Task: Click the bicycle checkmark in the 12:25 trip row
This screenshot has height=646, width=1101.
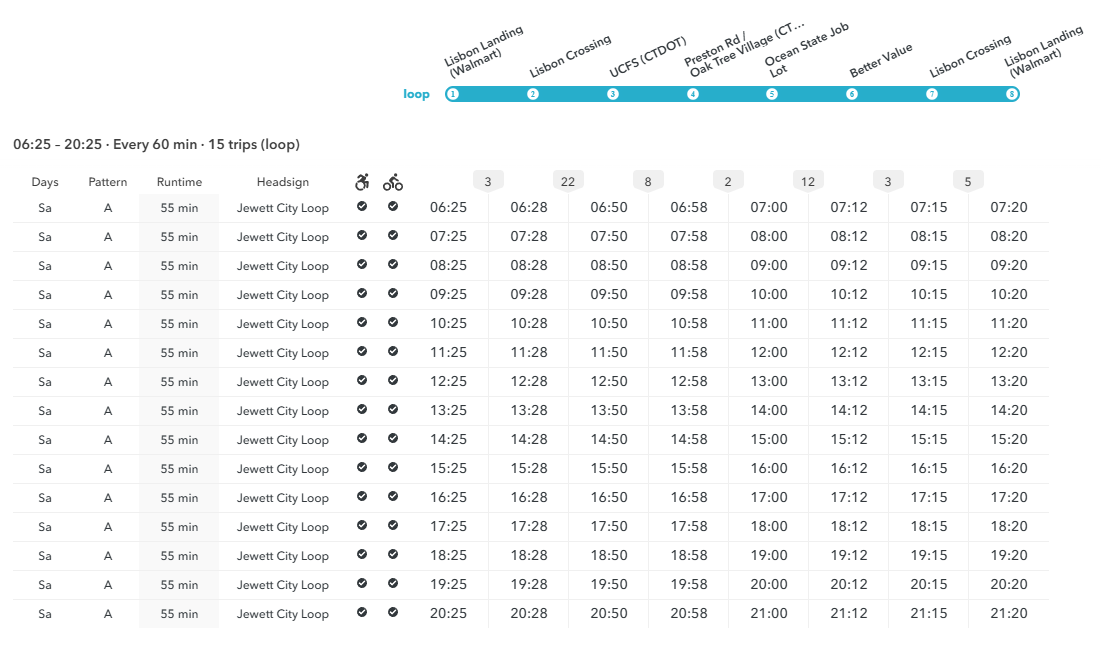Action: click(x=393, y=380)
